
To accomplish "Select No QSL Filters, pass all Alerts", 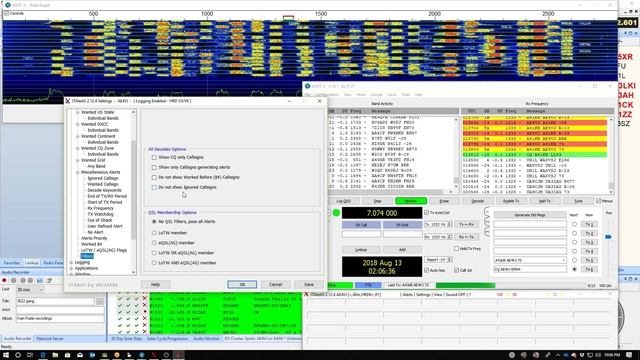I will pyautogui.click(x=154, y=221).
